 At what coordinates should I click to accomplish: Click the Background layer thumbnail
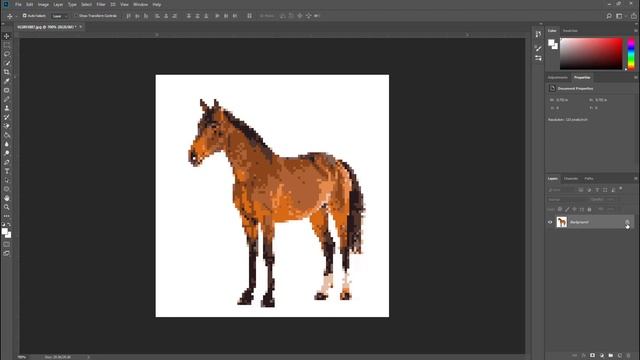pyautogui.click(x=562, y=222)
